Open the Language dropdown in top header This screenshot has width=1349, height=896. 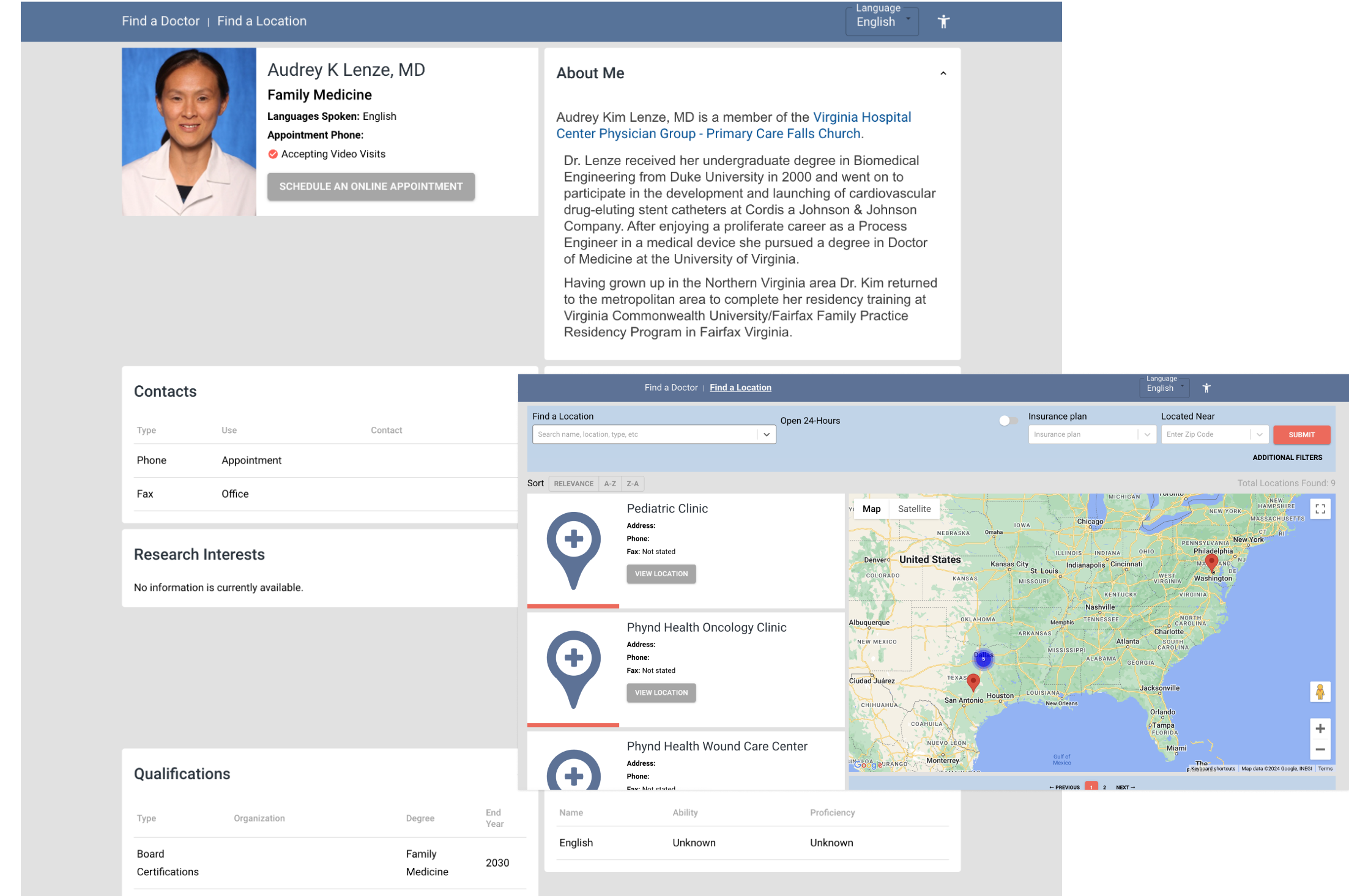882,21
